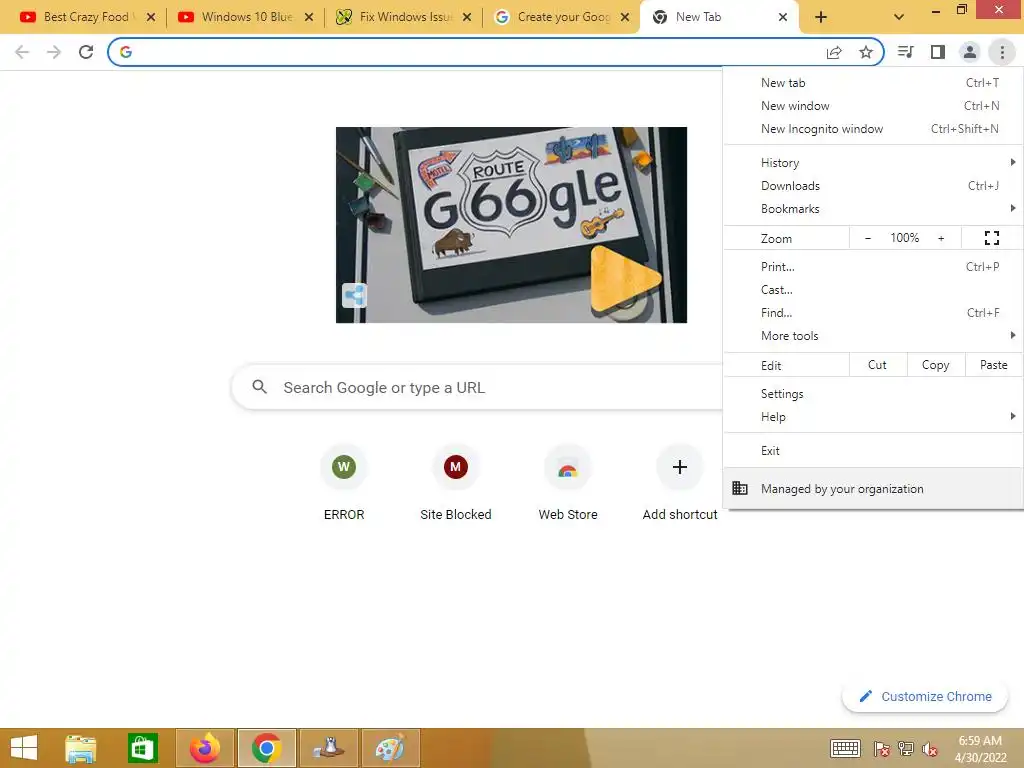Switch to Fix Windows Issues tab
The image size is (1024, 768).
tap(404, 17)
